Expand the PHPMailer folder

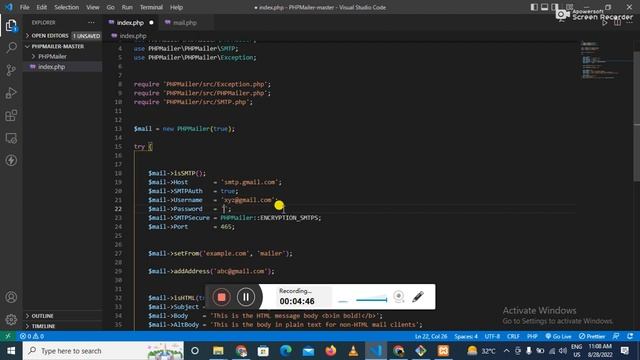[52, 56]
